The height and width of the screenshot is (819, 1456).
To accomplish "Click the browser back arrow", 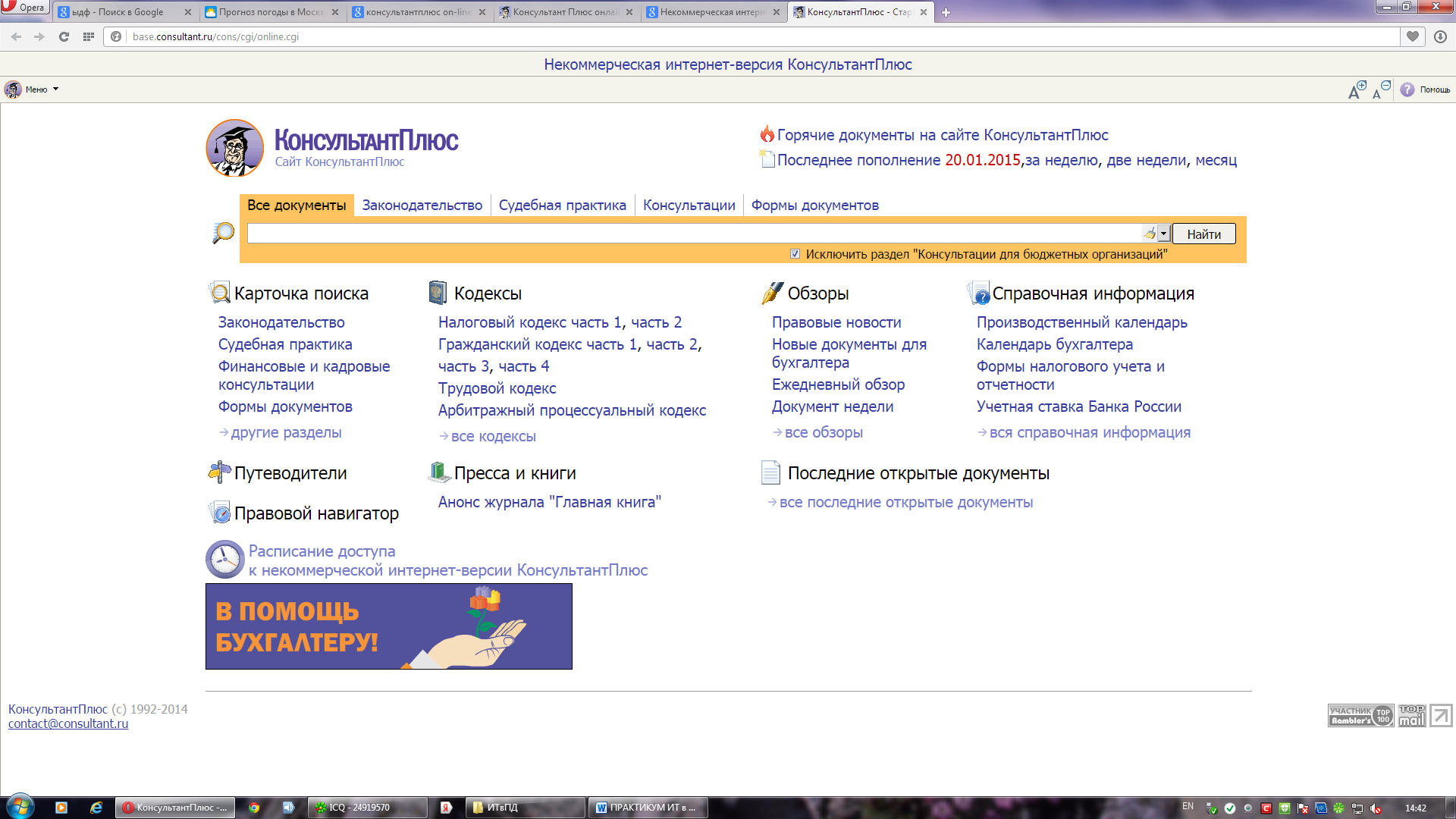I will click(x=16, y=36).
